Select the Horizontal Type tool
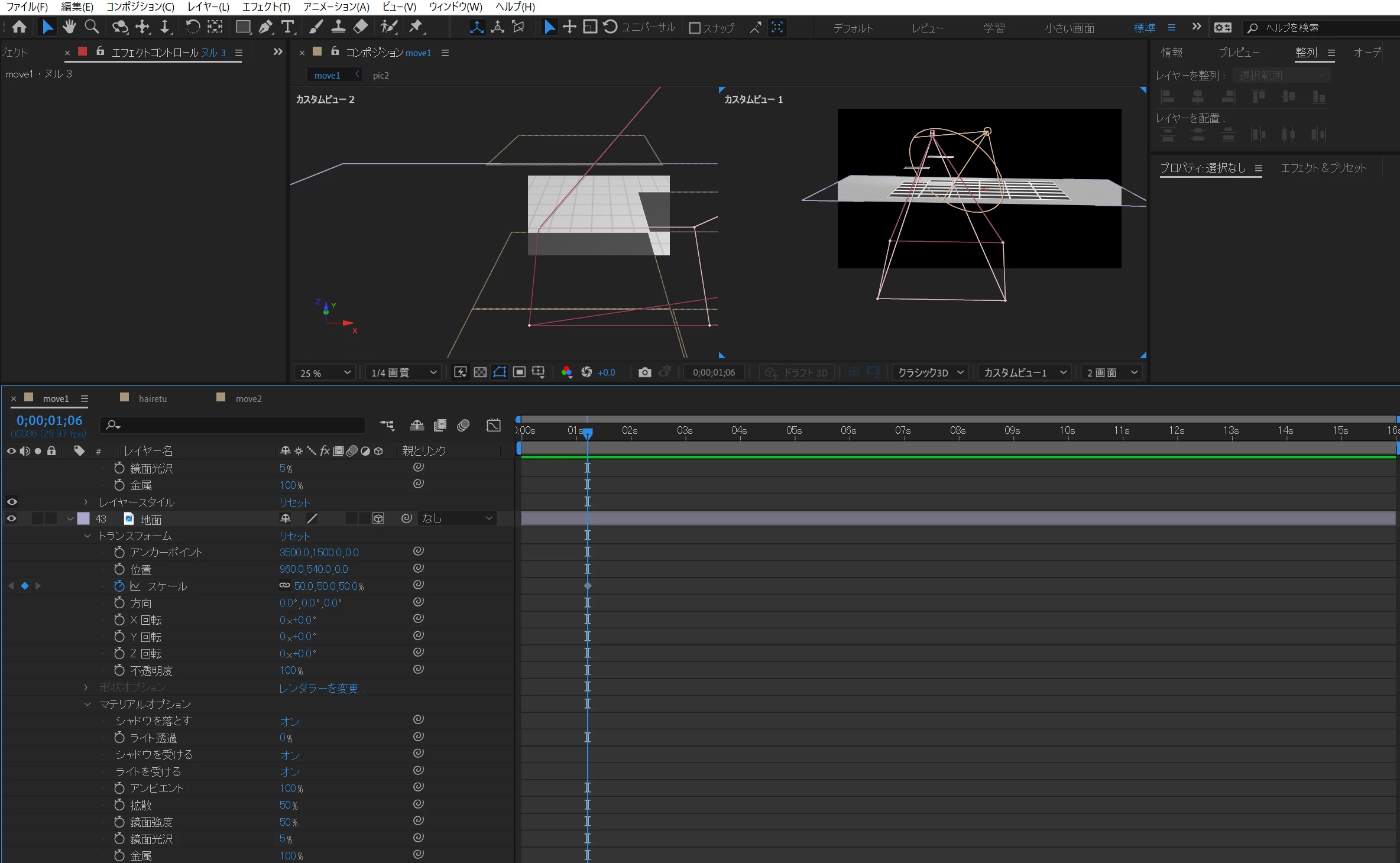 (287, 27)
